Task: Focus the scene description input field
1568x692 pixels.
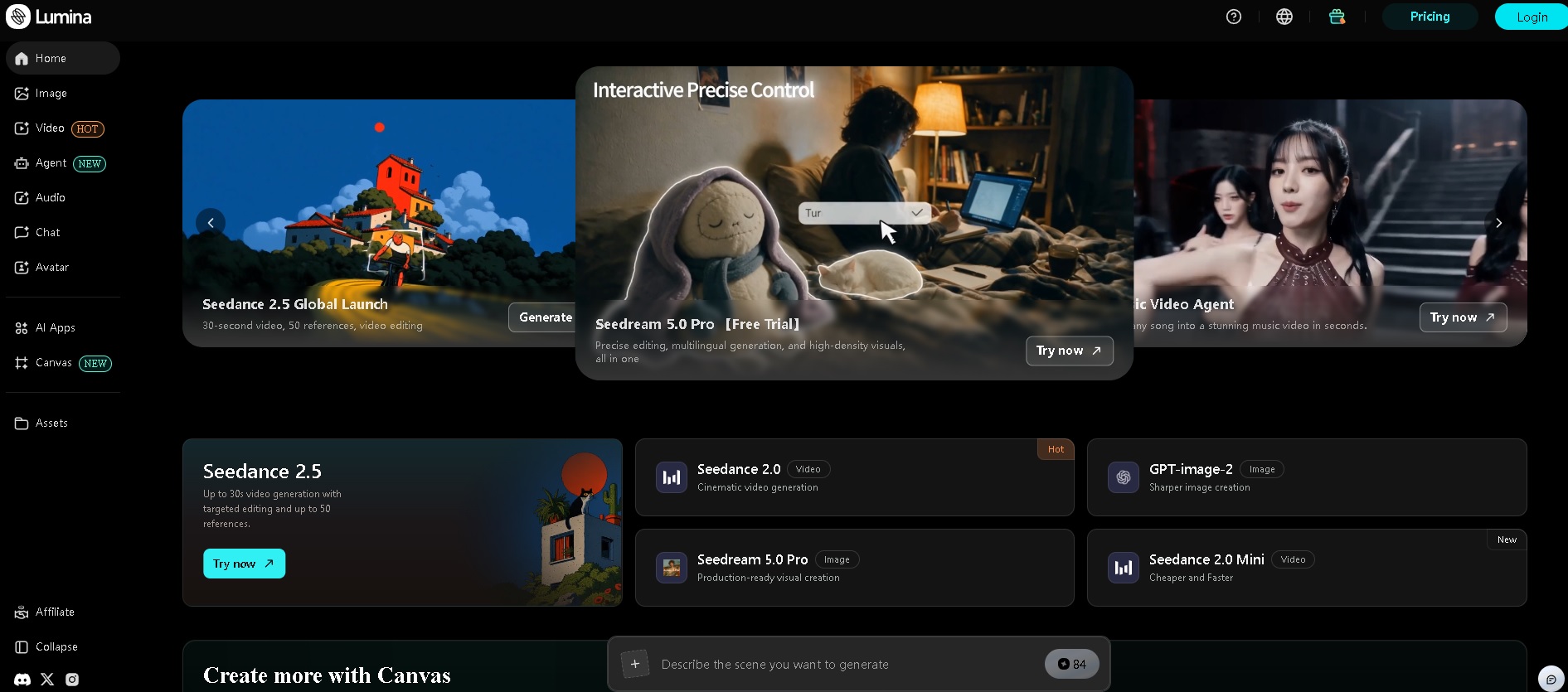Action: coord(846,665)
